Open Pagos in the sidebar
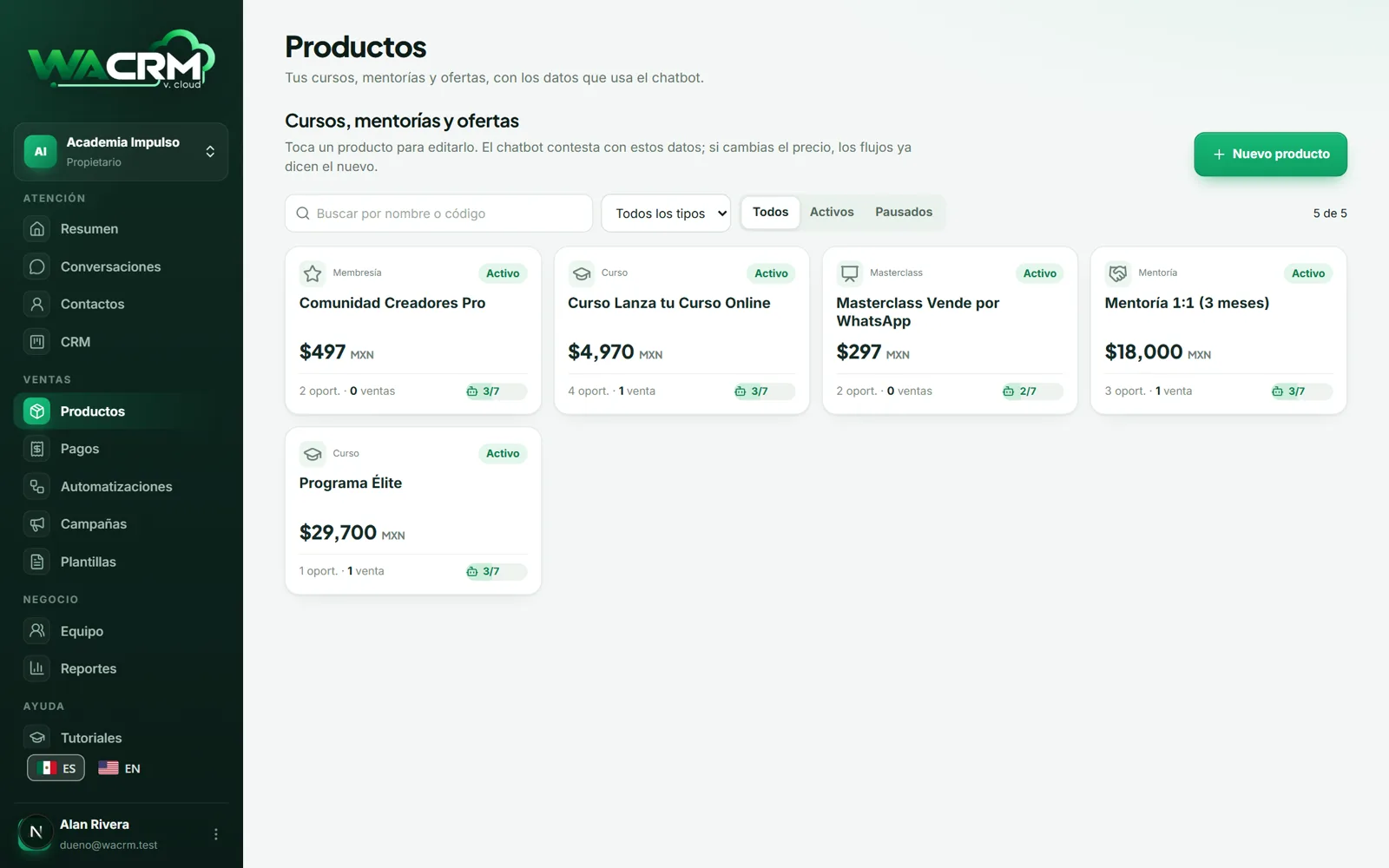Screen dimensions: 1389x868 click(x=121, y=449)
